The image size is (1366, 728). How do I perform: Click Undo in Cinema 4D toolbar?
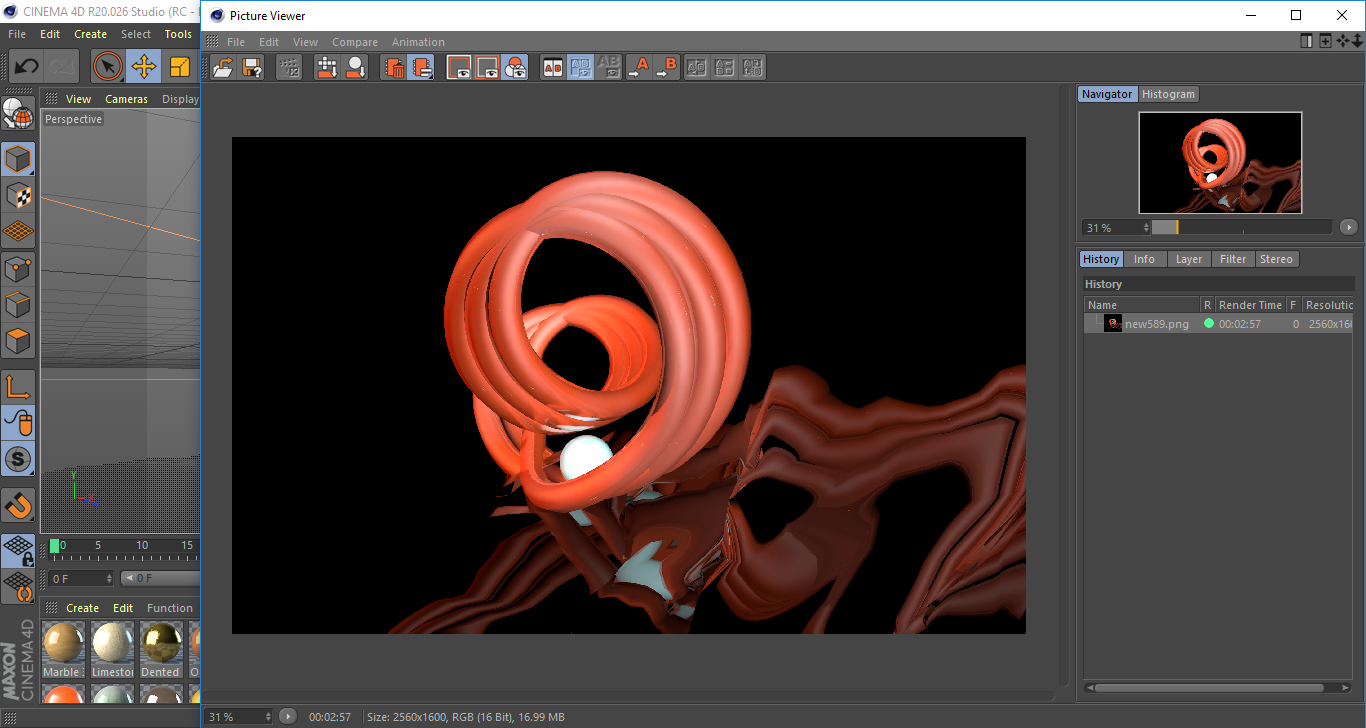tap(26, 67)
